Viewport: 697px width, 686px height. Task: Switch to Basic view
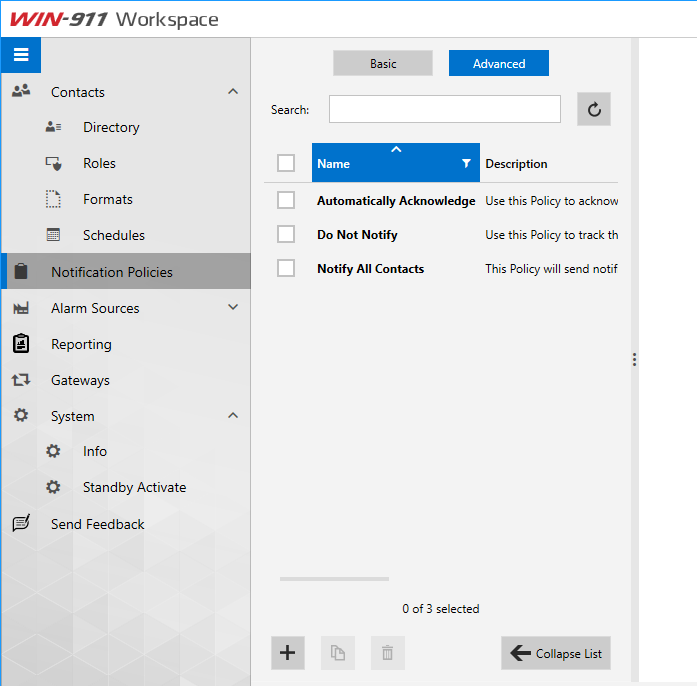[383, 63]
